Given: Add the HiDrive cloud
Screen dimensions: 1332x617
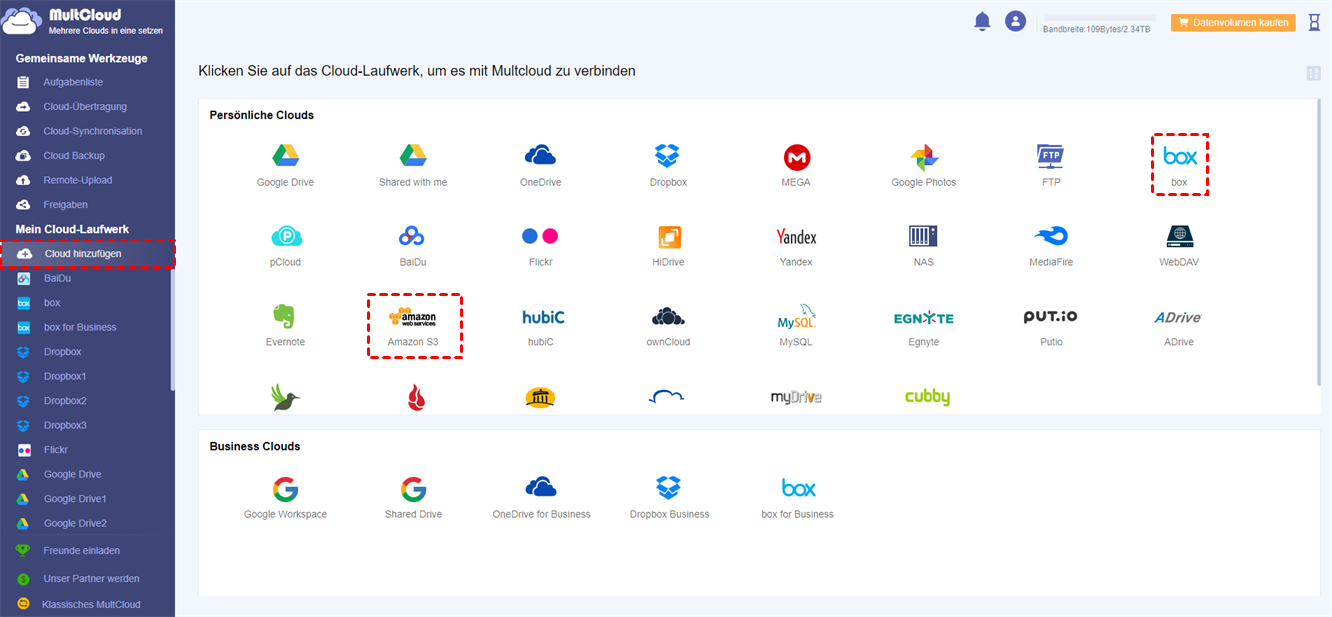Looking at the screenshot, I should 668,245.
